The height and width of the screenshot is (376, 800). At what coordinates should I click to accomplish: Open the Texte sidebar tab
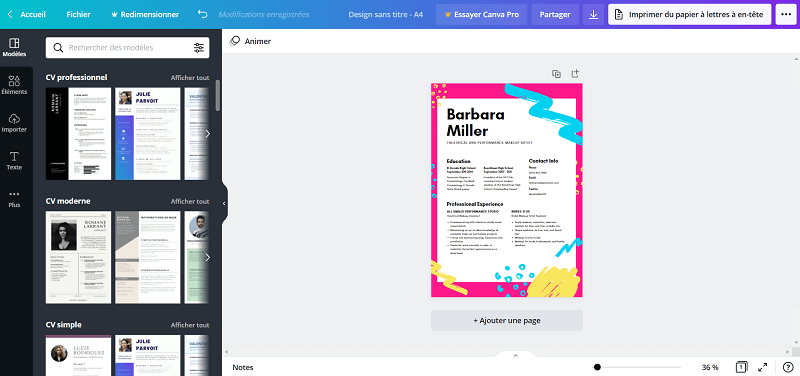(x=14, y=161)
